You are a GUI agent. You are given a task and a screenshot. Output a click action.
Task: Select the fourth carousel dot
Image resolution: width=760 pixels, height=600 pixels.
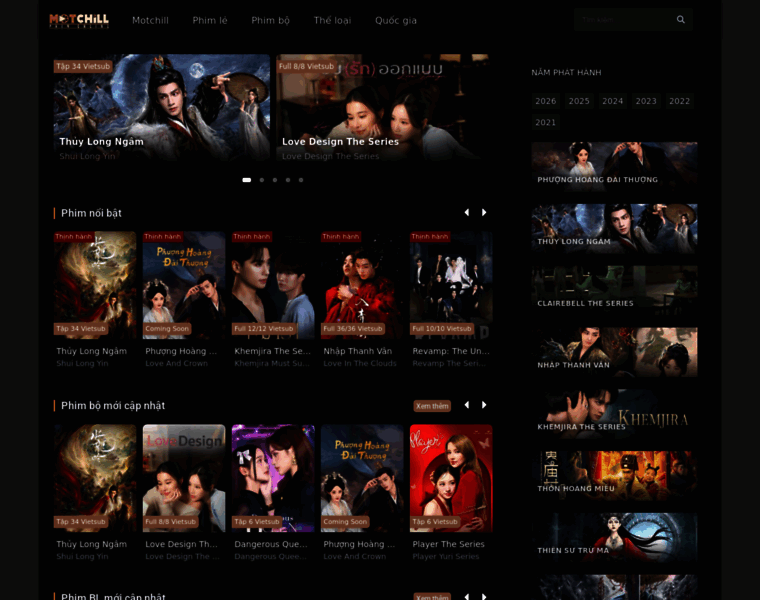point(288,180)
